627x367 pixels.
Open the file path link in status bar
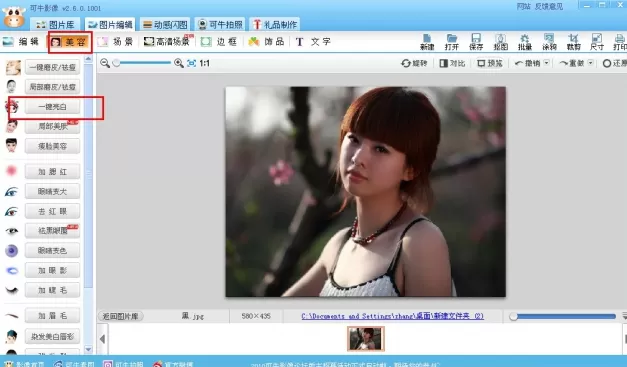click(x=393, y=316)
